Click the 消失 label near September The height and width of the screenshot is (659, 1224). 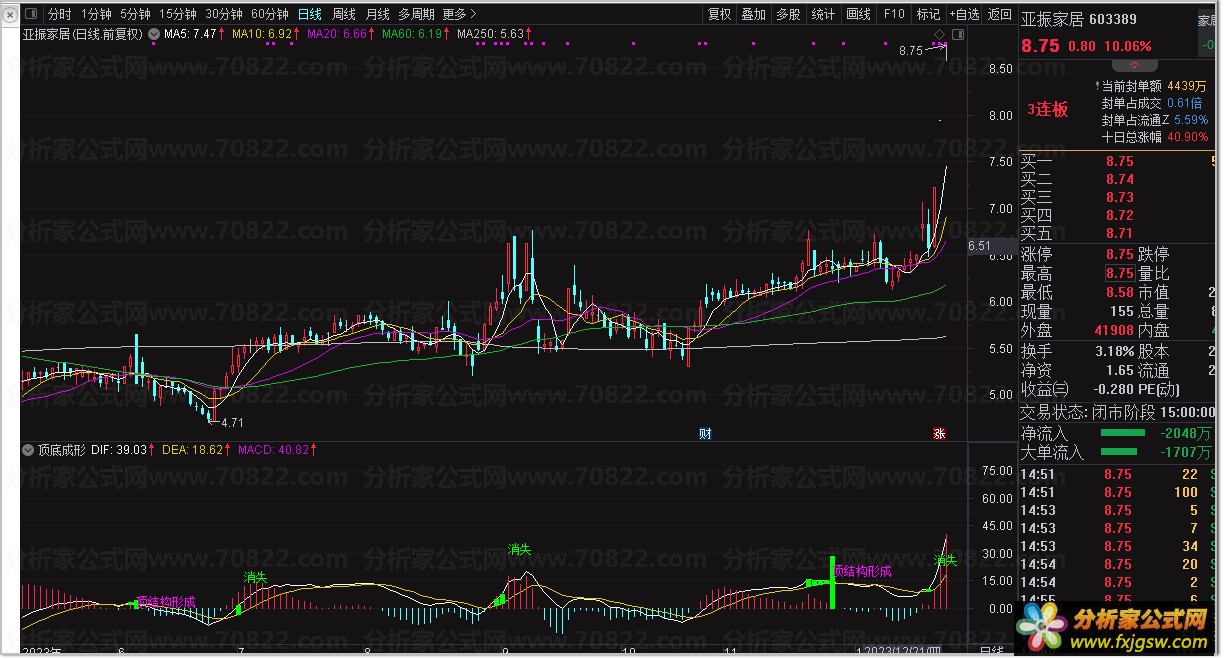[520, 550]
